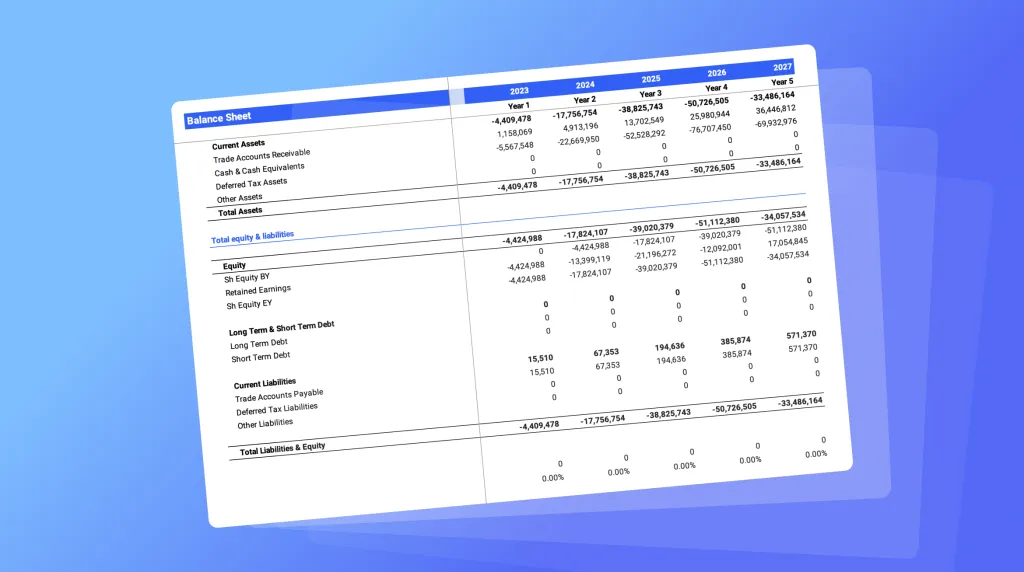Image resolution: width=1024 pixels, height=572 pixels.
Task: Open the blue Total equity & liabilities label
Action: click(x=252, y=237)
